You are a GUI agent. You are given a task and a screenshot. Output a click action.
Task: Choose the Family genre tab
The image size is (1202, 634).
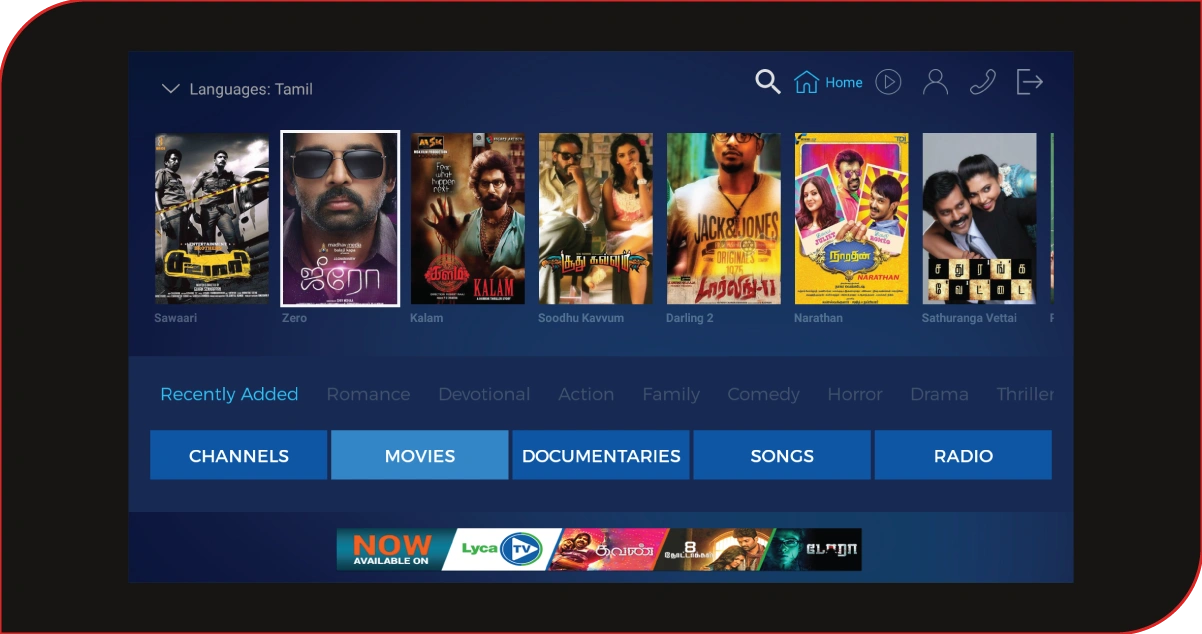[671, 394]
